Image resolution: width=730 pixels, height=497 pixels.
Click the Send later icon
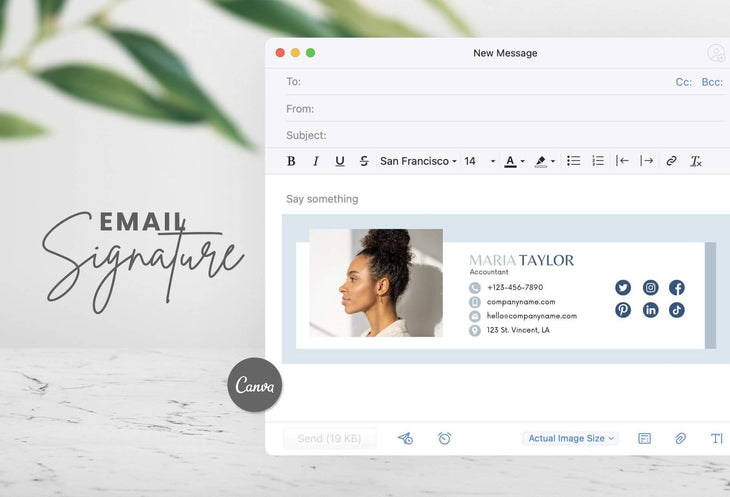(405, 438)
